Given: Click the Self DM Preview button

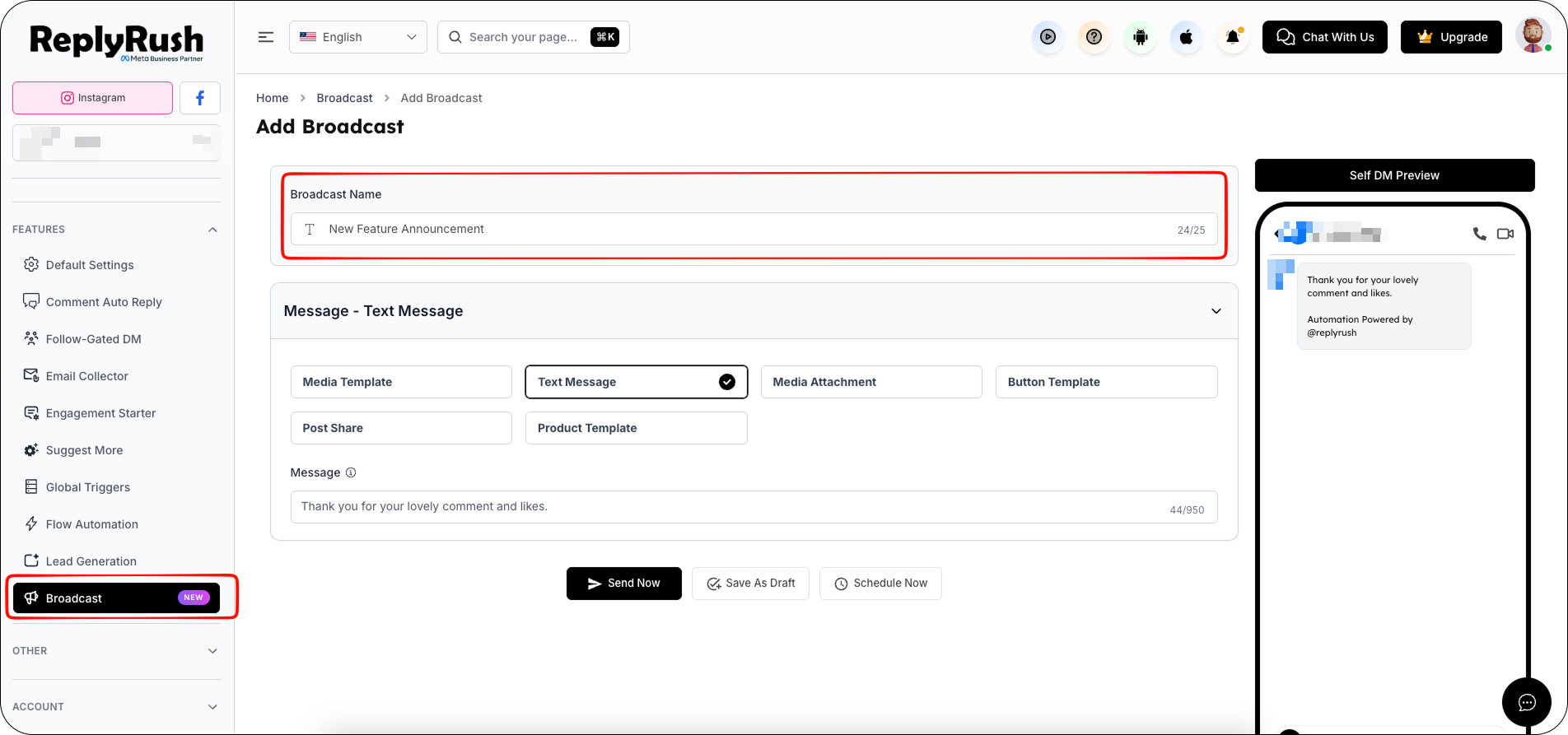Looking at the screenshot, I should click(x=1395, y=175).
